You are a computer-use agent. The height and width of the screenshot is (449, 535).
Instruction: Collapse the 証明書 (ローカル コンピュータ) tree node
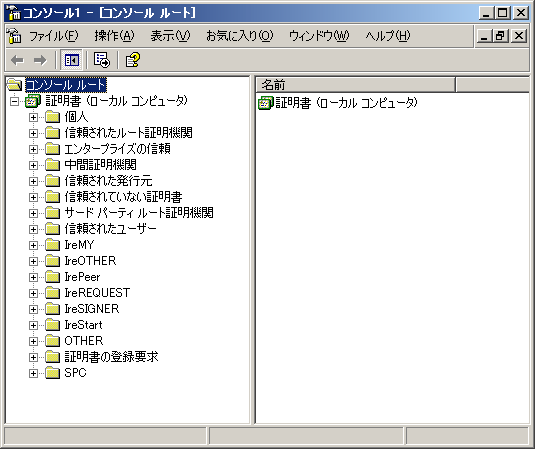click(15, 101)
